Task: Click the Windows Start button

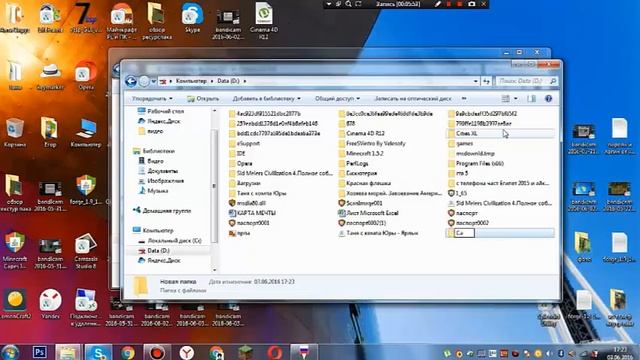Action: (x=10, y=352)
